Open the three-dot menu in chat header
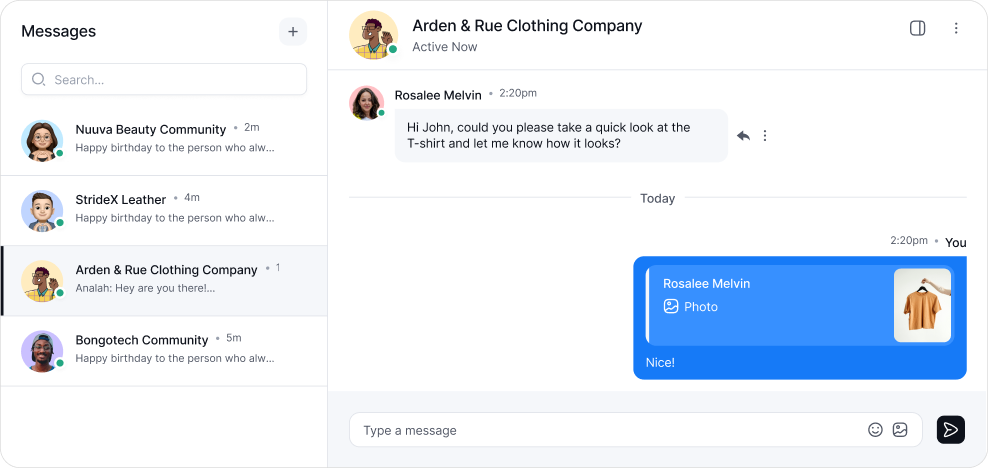 (x=956, y=28)
